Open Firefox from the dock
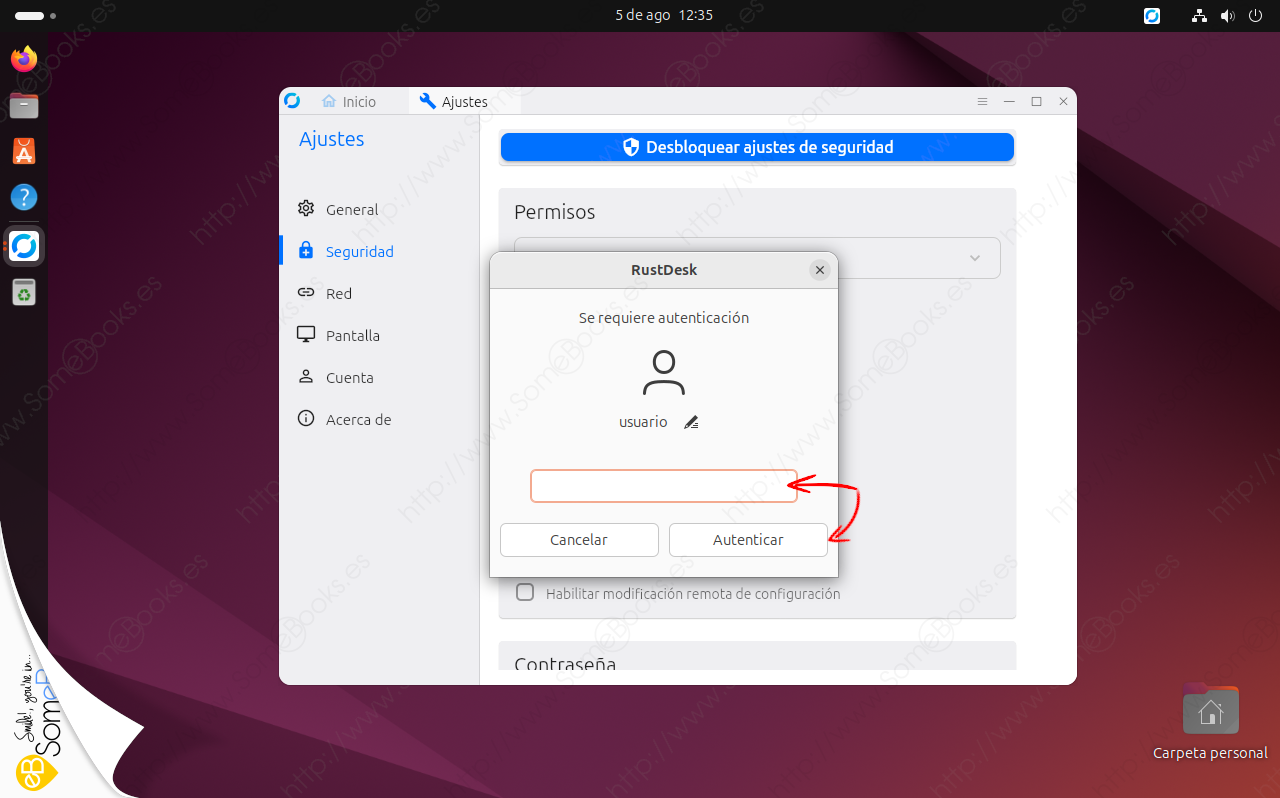This screenshot has width=1280, height=798. tap(24, 59)
